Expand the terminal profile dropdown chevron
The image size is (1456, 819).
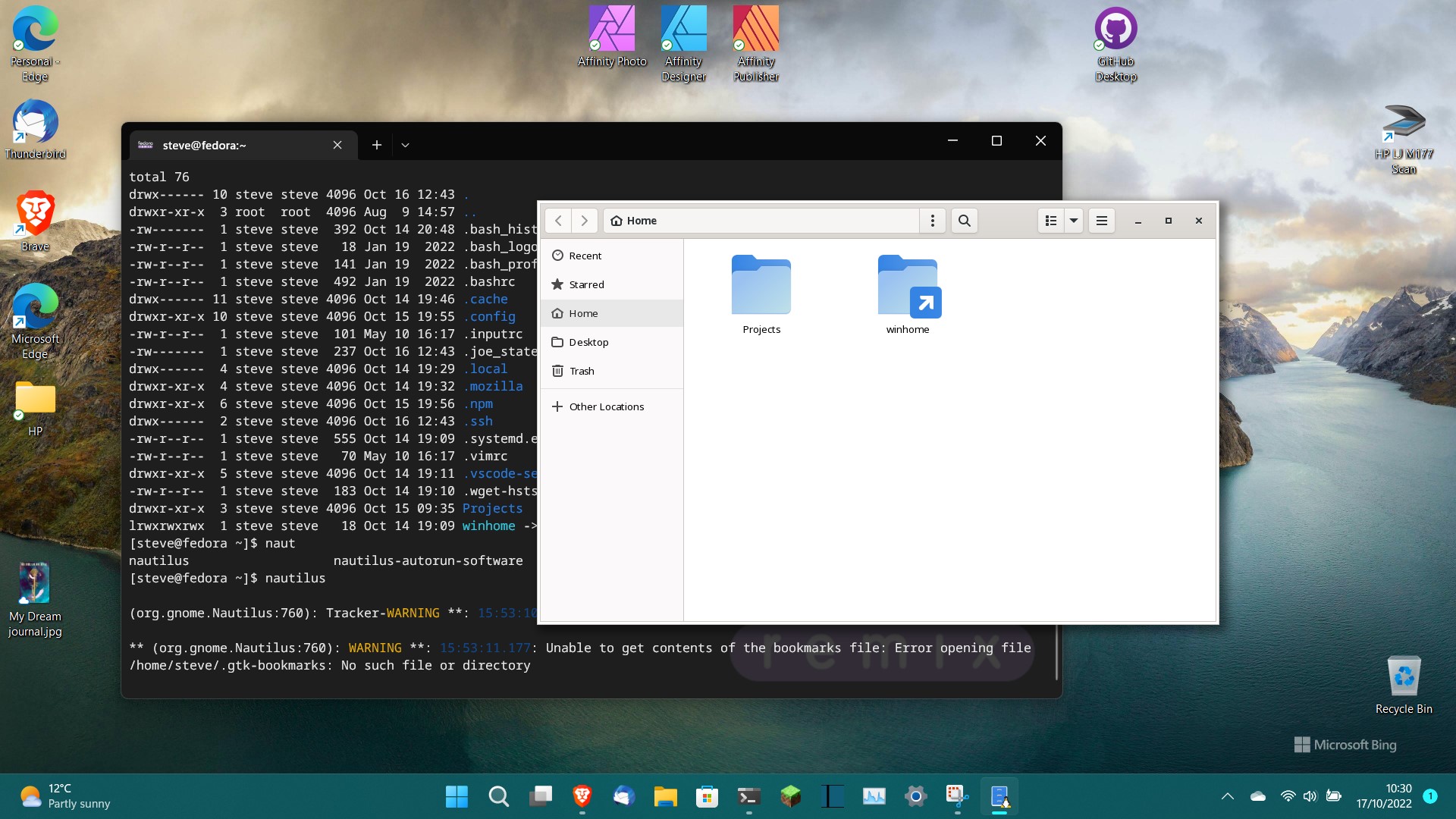tap(405, 145)
